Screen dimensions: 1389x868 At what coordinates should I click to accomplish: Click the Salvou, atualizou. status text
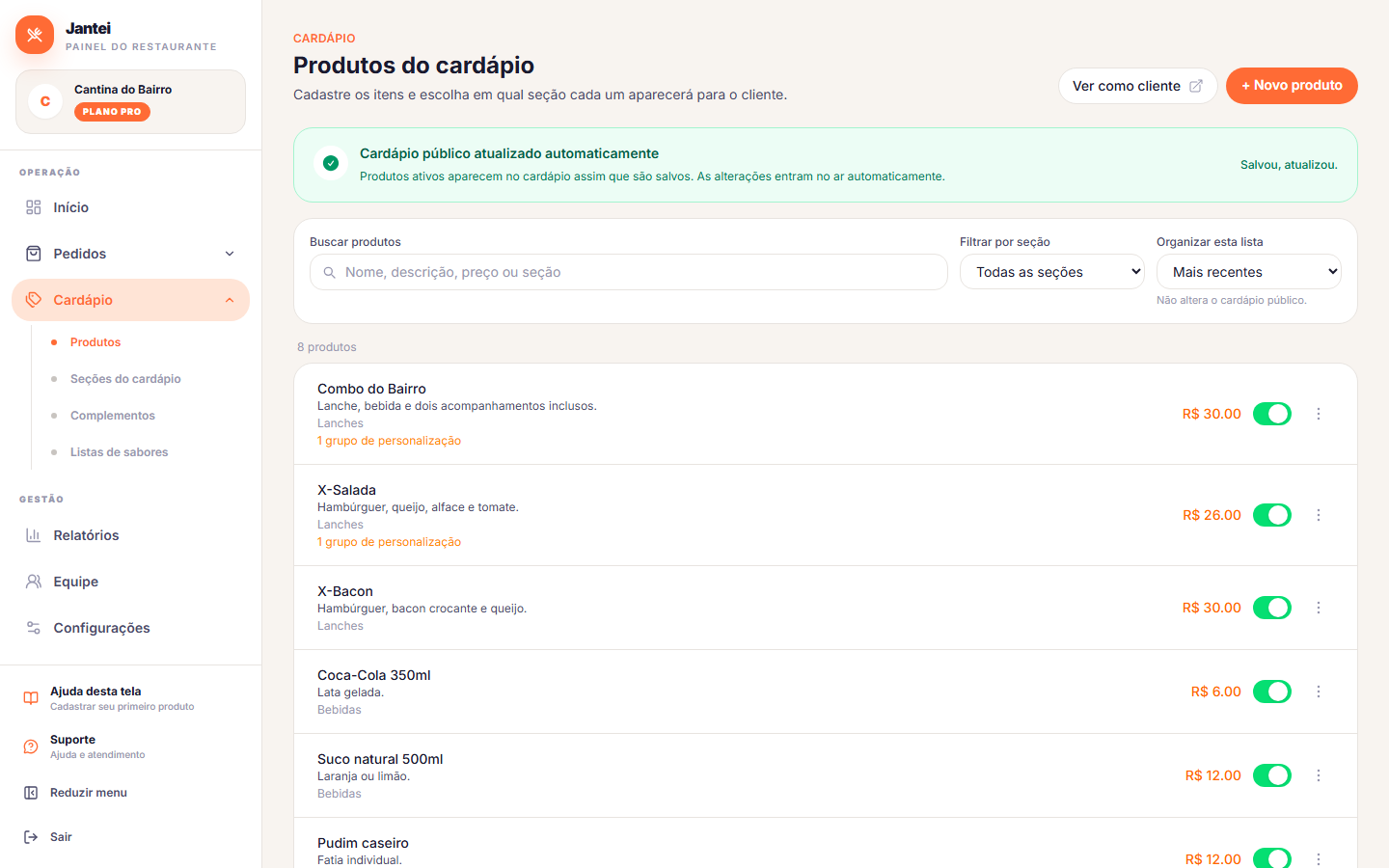click(1289, 165)
